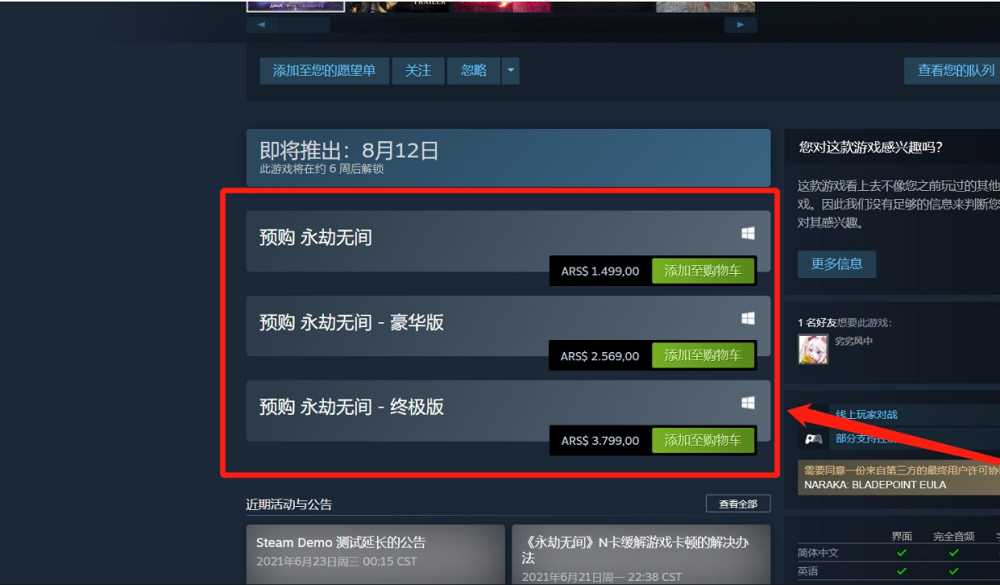Open 查看您的队列

pos(955,71)
